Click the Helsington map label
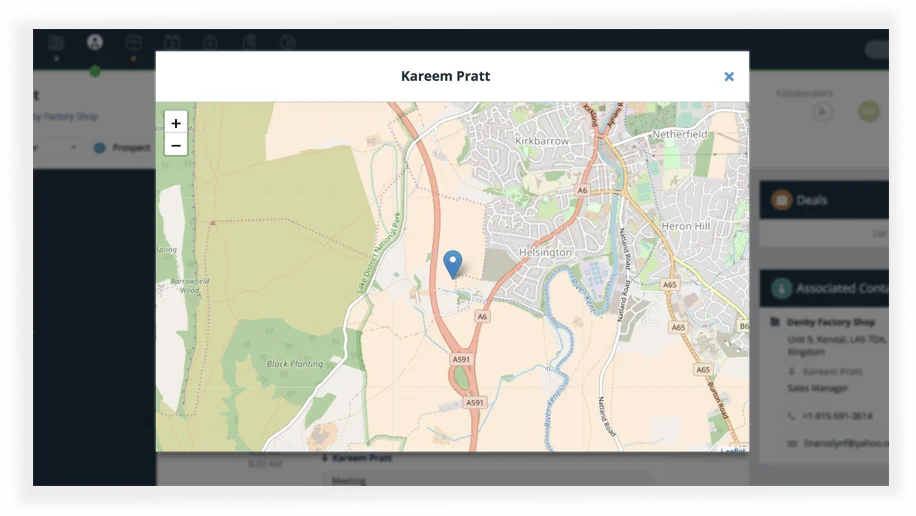The image size is (916, 516). pos(545,252)
